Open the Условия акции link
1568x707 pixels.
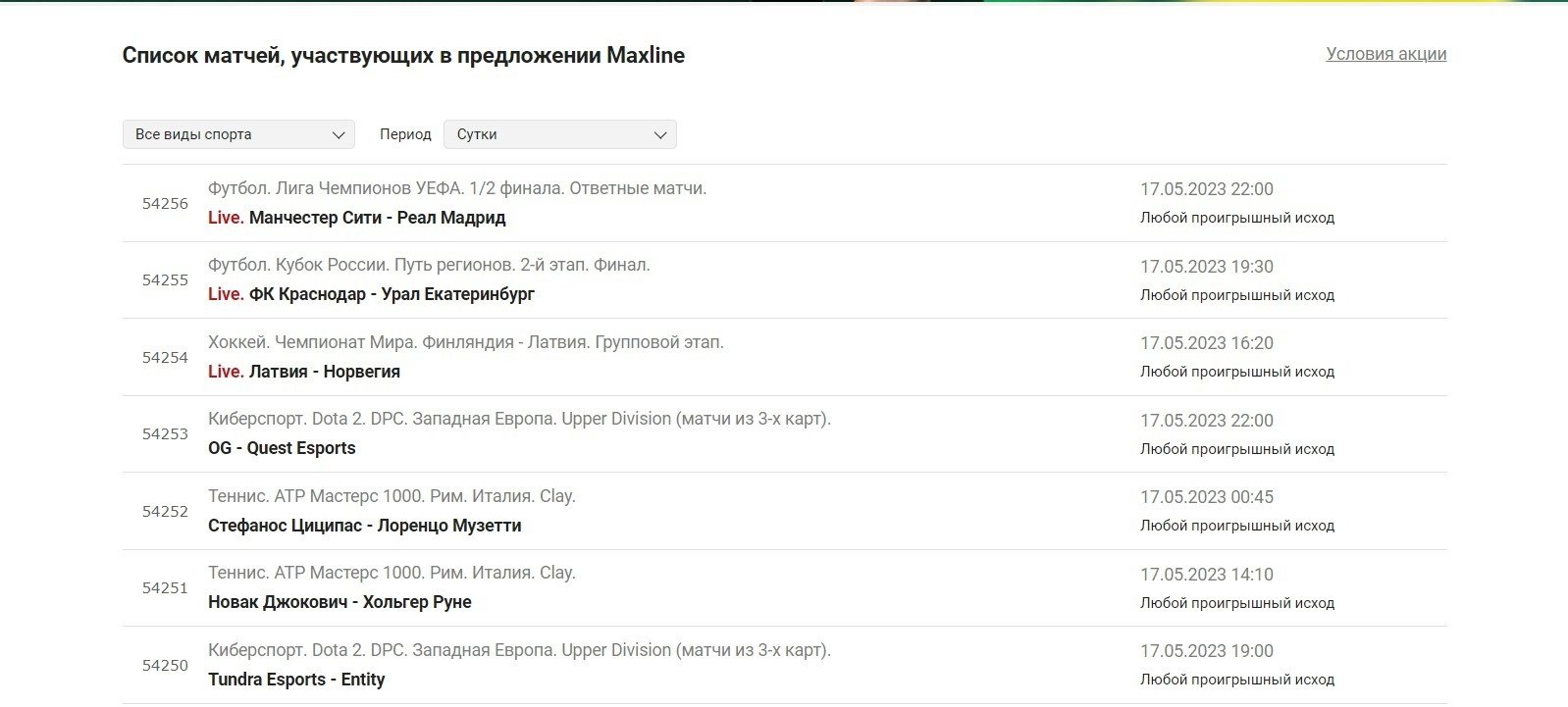tap(1385, 54)
